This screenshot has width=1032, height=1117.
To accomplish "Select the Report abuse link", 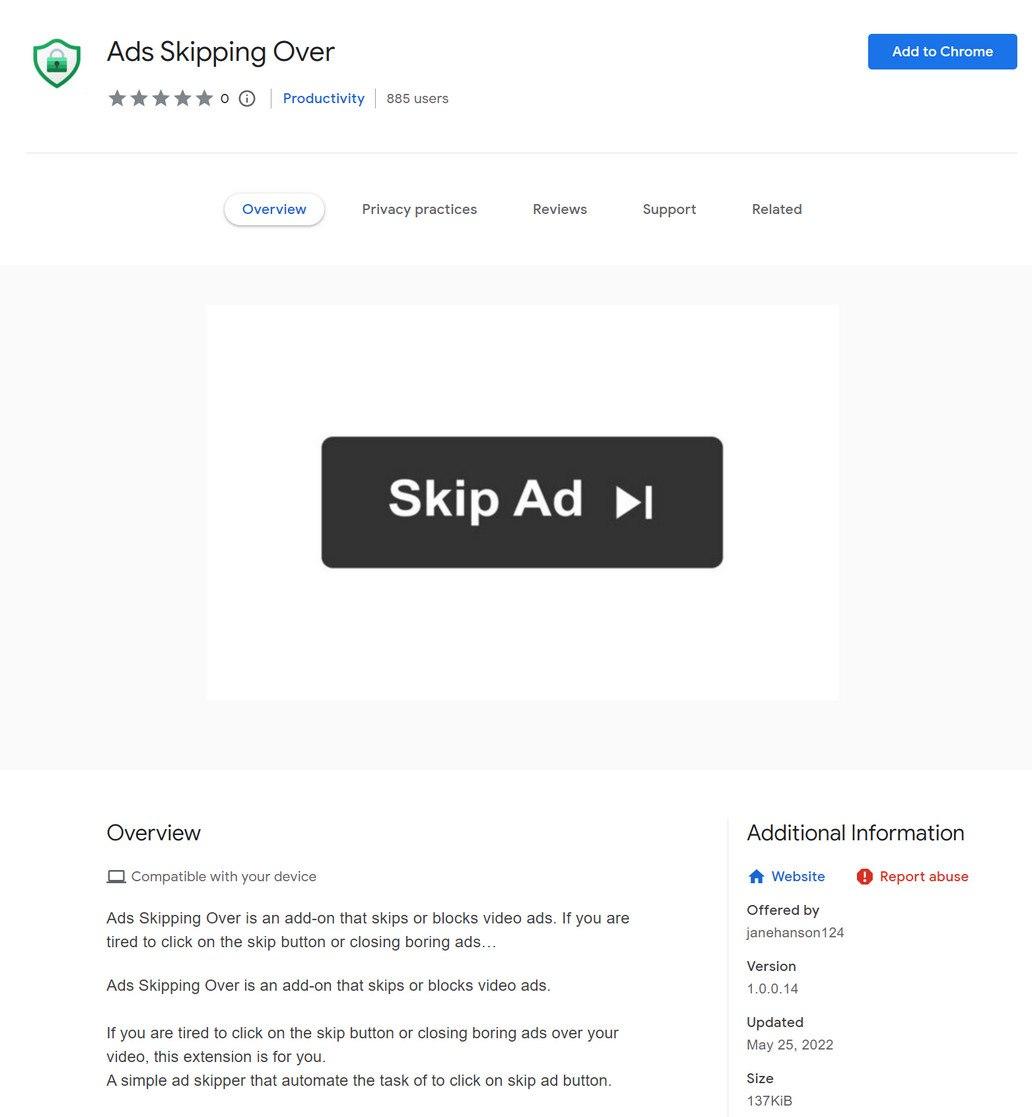I will [x=924, y=877].
